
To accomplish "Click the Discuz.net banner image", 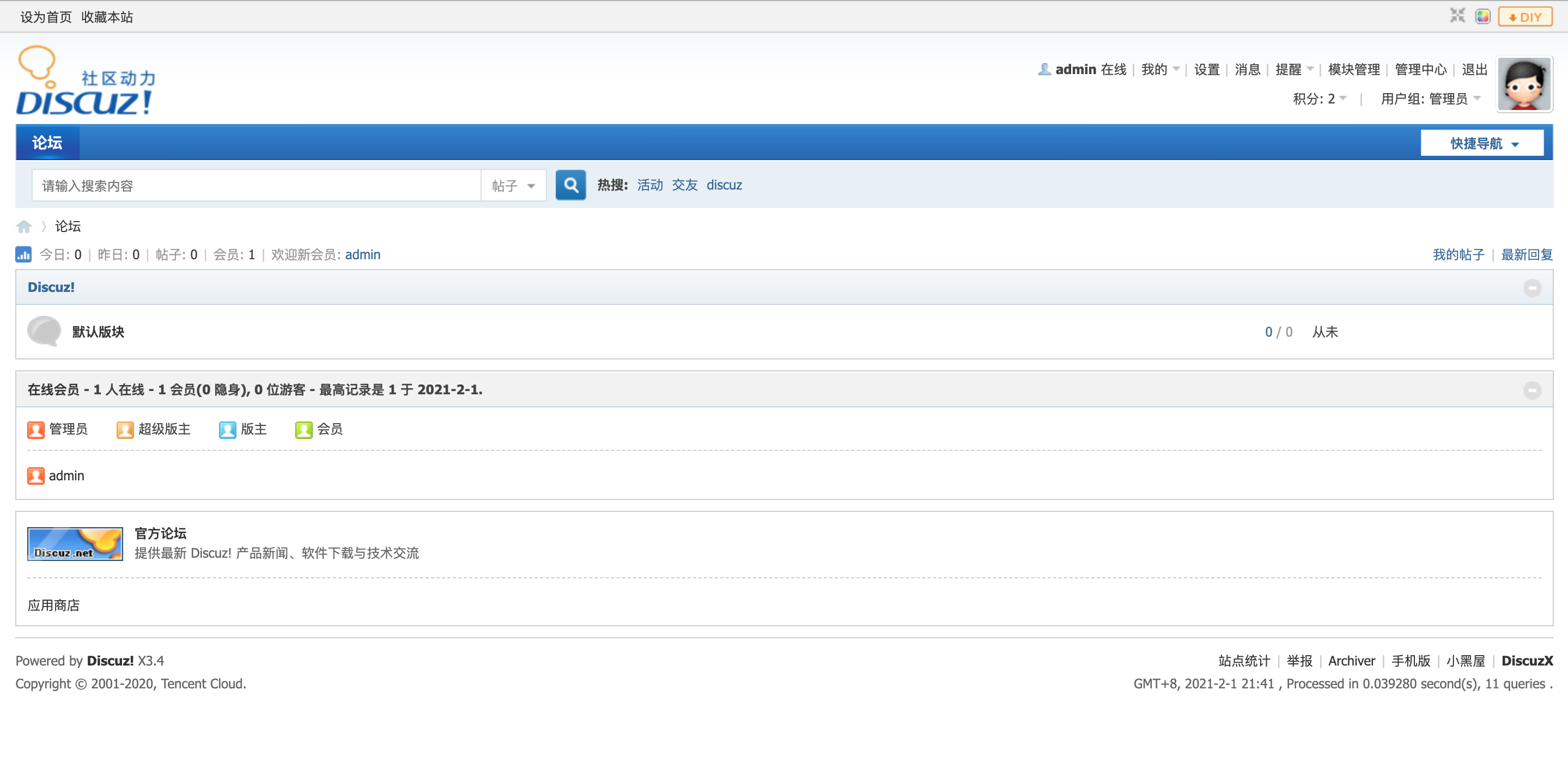I will point(75,544).
